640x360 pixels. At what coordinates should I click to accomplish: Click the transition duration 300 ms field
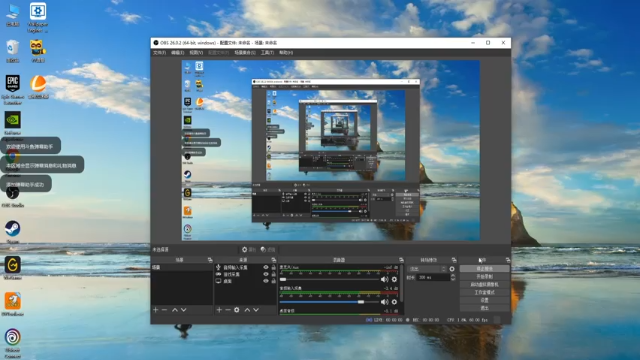[x=433, y=277]
